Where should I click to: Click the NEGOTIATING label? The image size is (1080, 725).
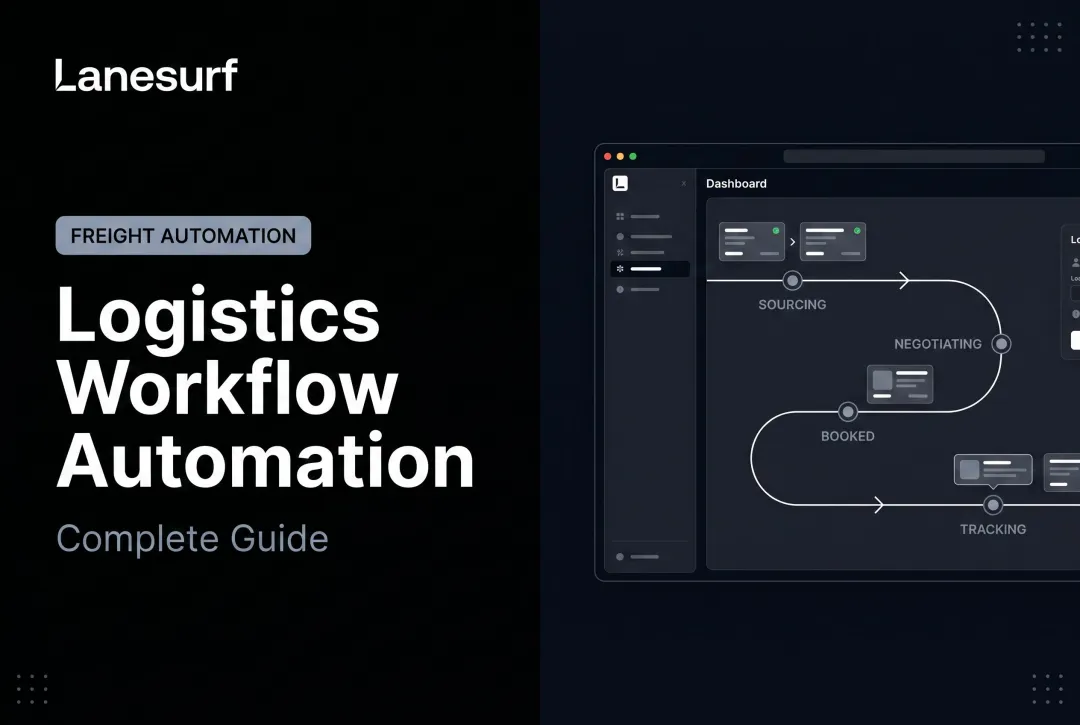938,344
